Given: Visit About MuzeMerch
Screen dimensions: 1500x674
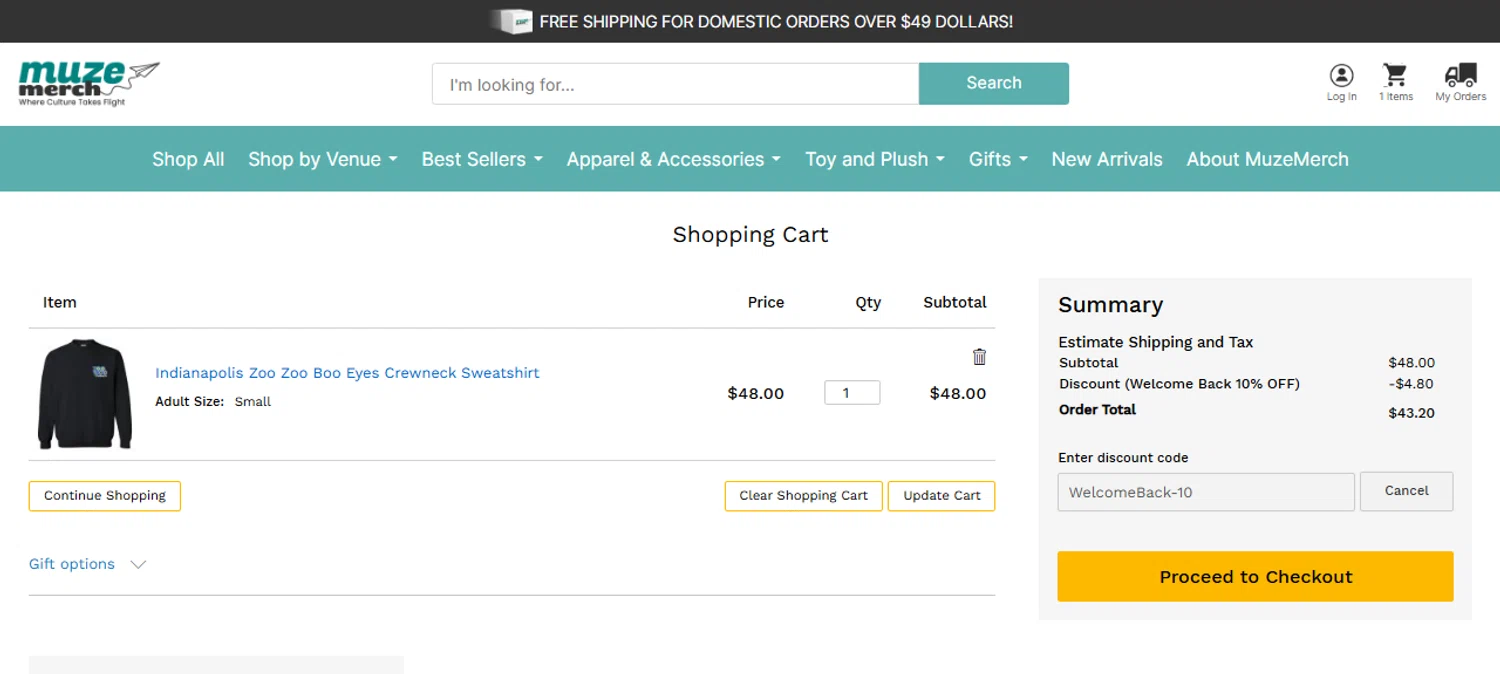Looking at the screenshot, I should (x=1267, y=159).
